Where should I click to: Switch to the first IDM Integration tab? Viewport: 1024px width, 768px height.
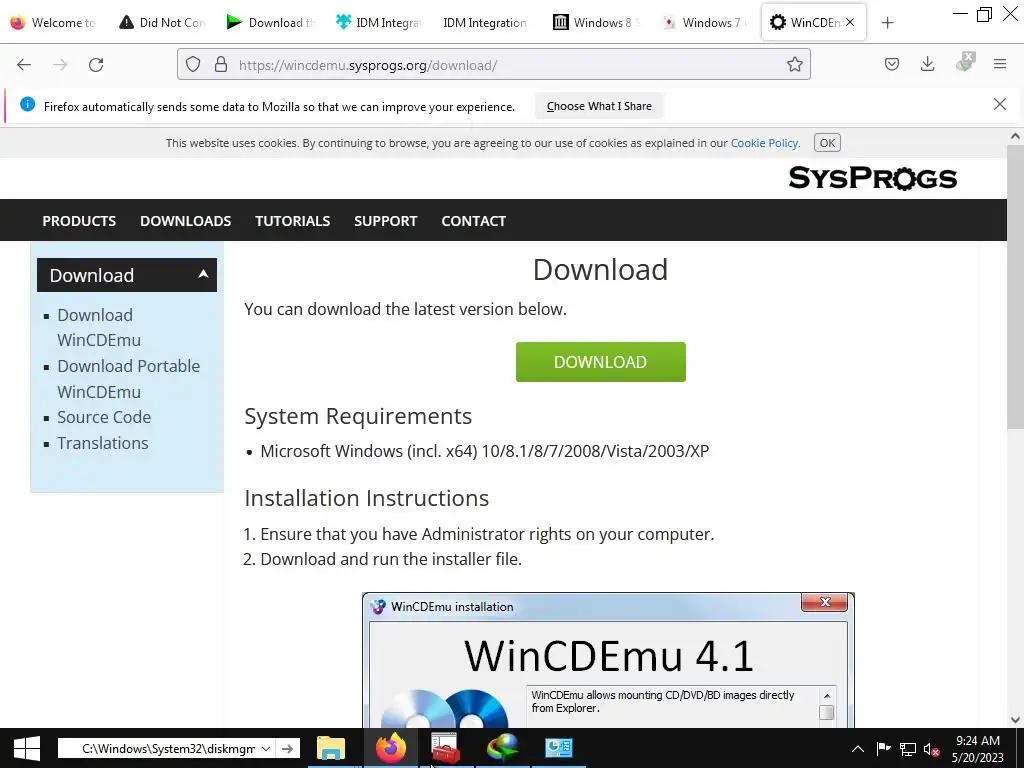(x=379, y=22)
